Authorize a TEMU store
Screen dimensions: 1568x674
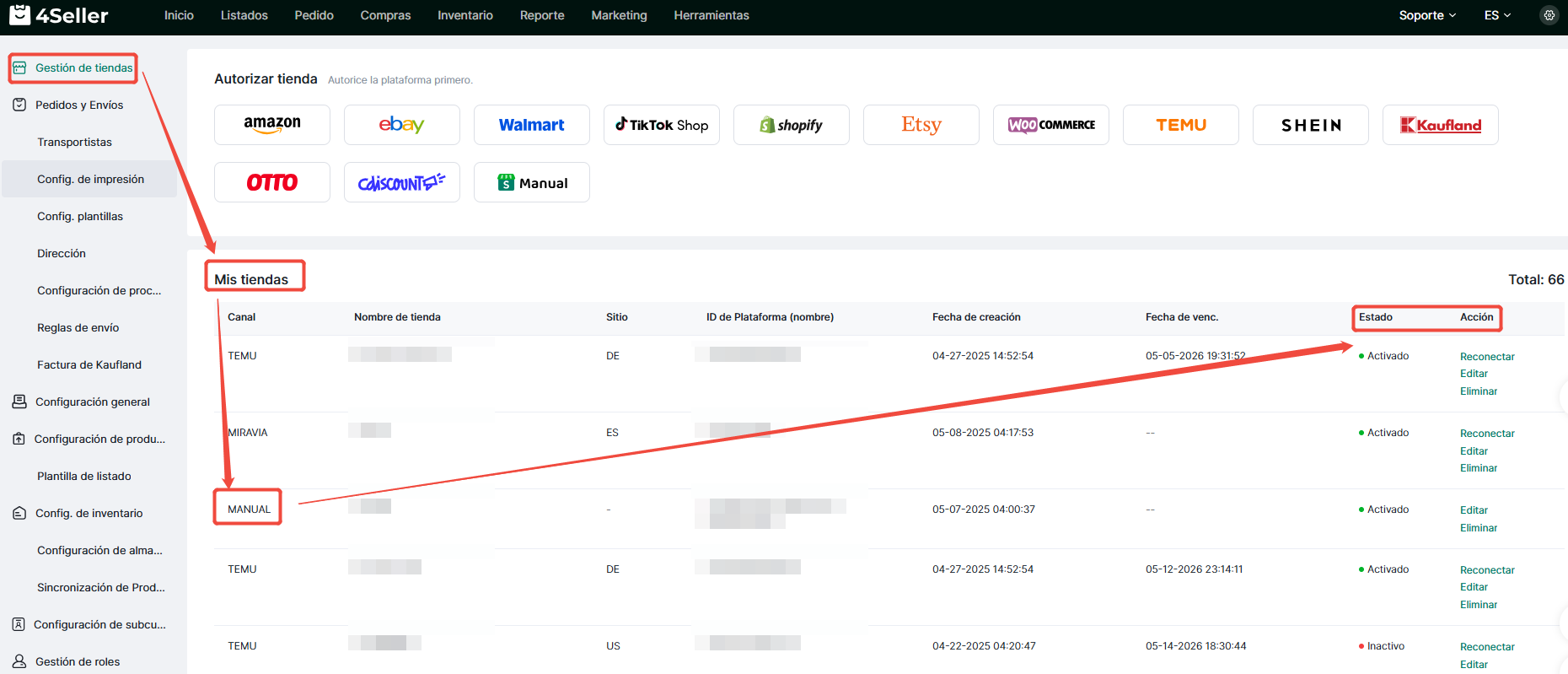click(1181, 125)
